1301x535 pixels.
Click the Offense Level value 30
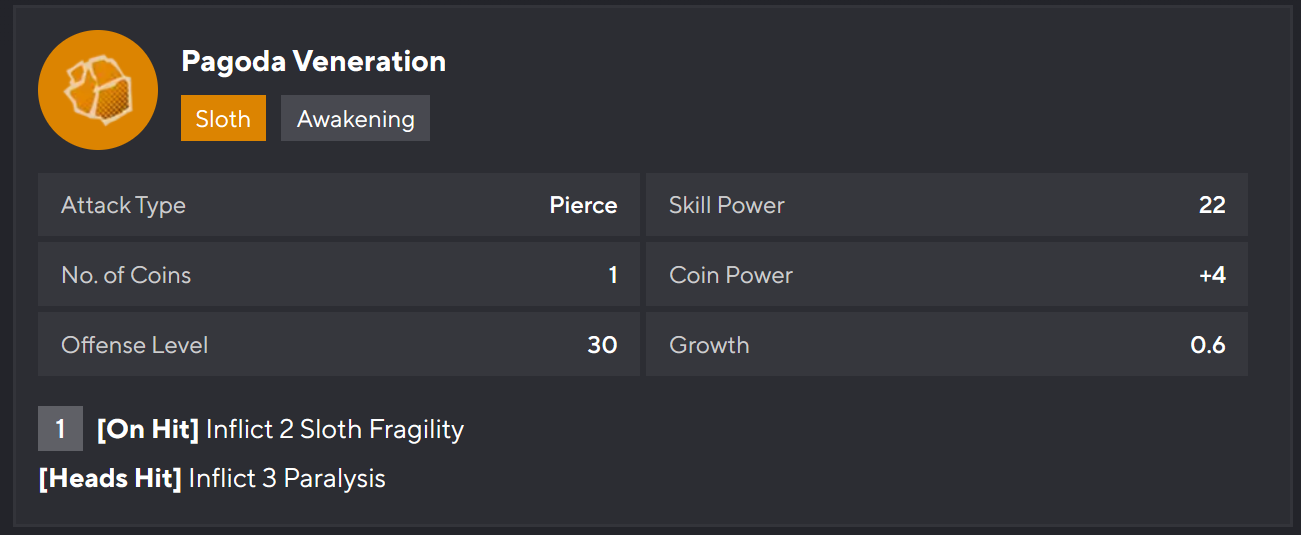pyautogui.click(x=602, y=345)
